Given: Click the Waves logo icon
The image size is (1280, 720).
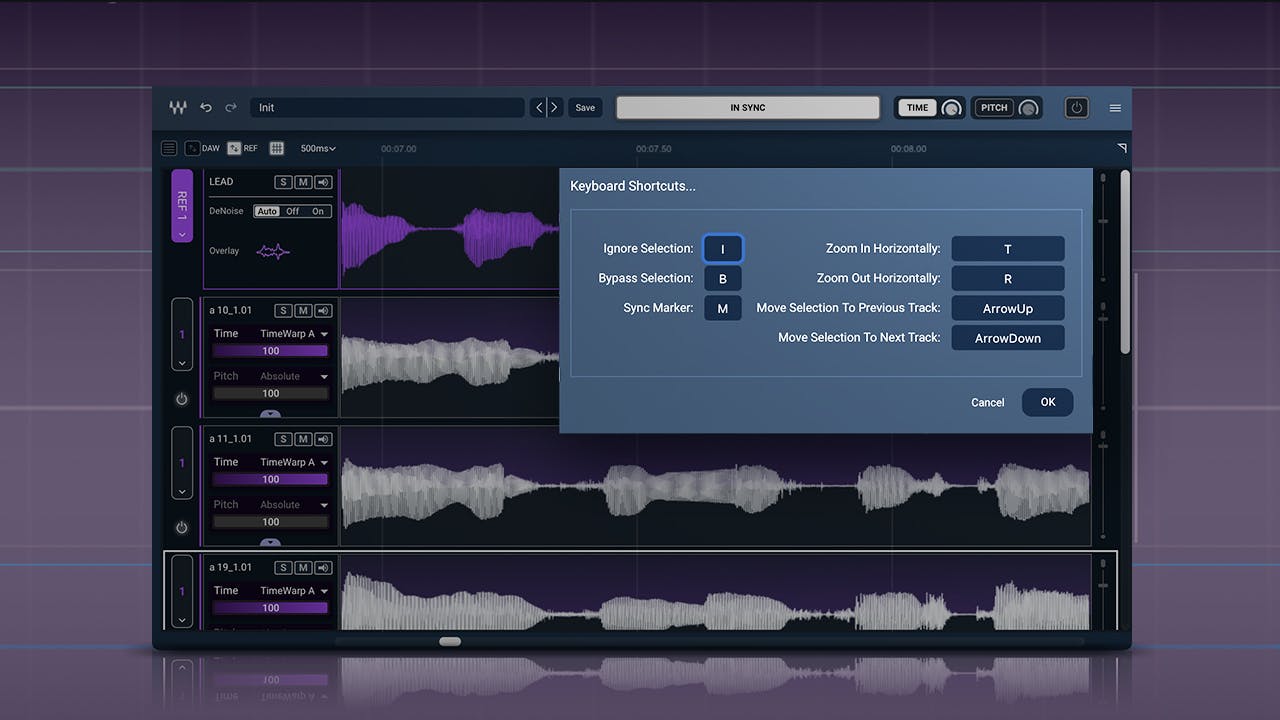Looking at the screenshot, I should 177,108.
